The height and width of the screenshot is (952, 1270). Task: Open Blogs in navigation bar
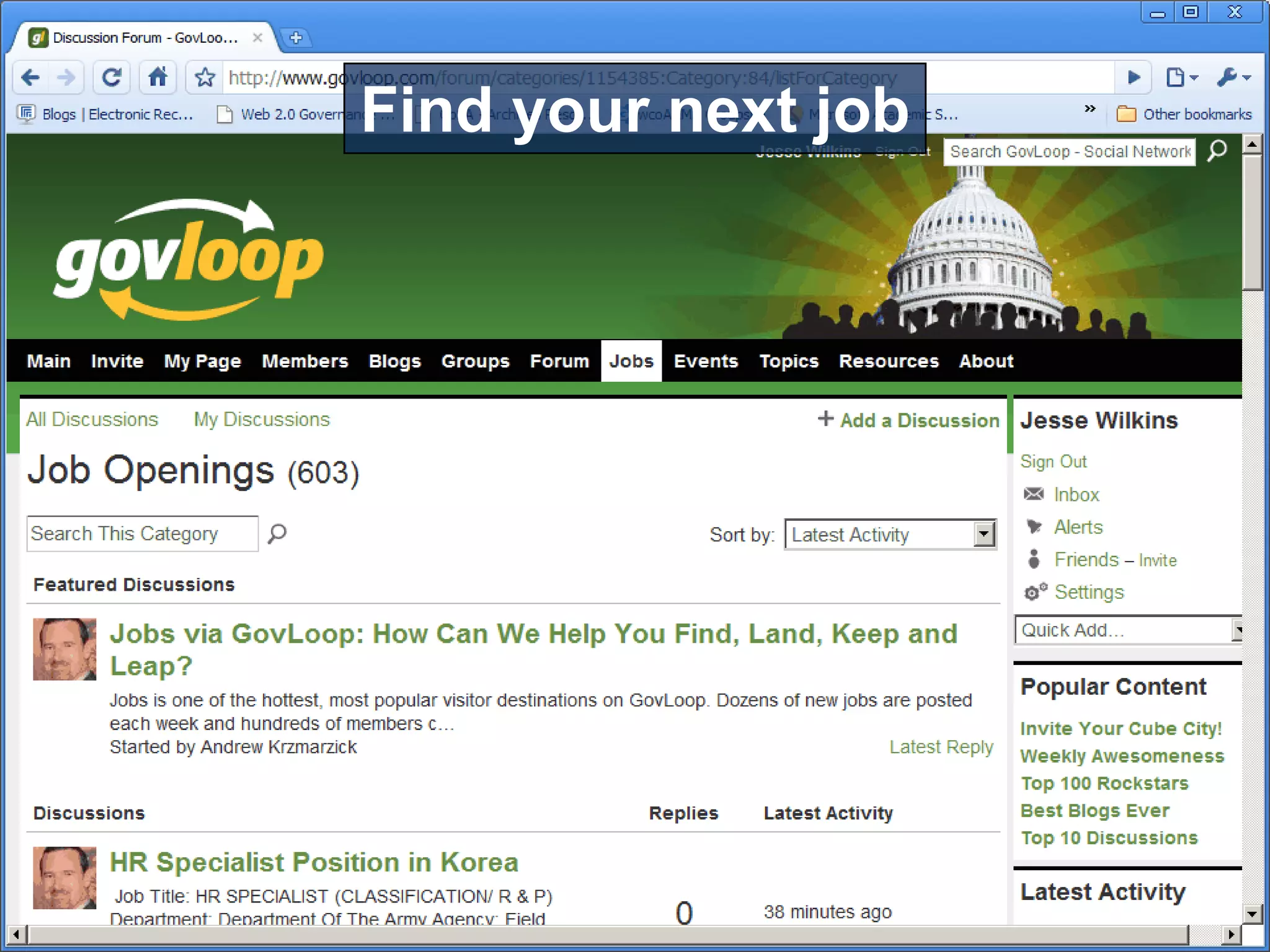click(394, 361)
